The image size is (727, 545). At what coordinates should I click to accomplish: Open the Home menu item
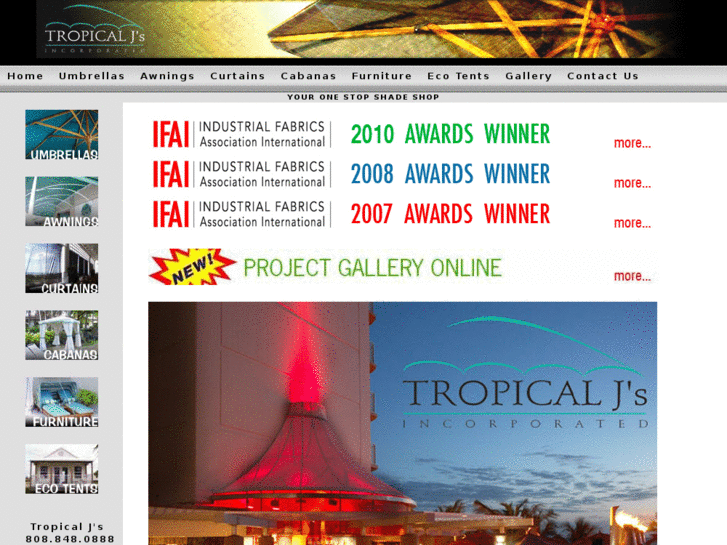coord(25,76)
